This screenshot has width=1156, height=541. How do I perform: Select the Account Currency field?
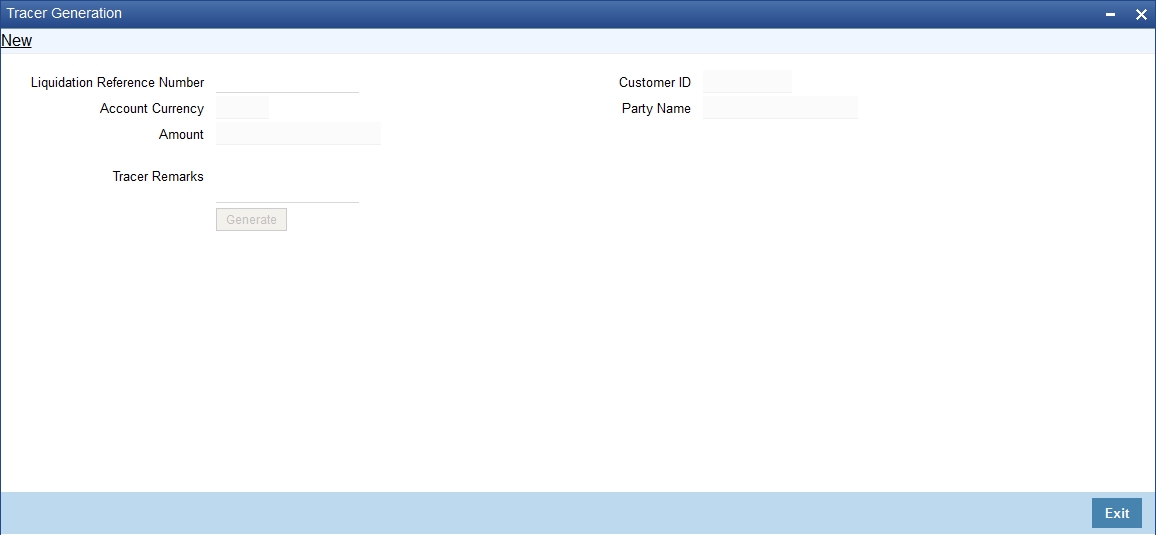pyautogui.click(x=243, y=108)
